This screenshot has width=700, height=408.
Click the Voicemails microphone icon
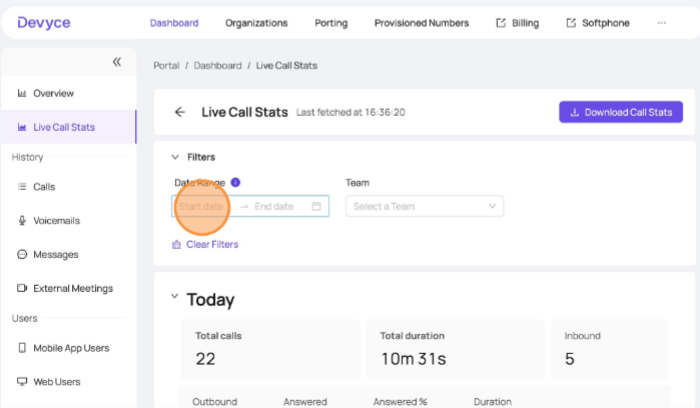tap(21, 221)
